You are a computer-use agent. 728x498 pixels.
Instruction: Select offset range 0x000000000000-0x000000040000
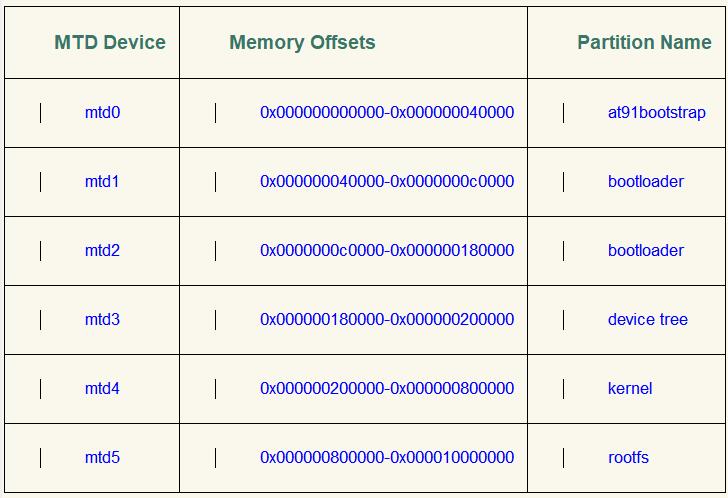click(387, 113)
